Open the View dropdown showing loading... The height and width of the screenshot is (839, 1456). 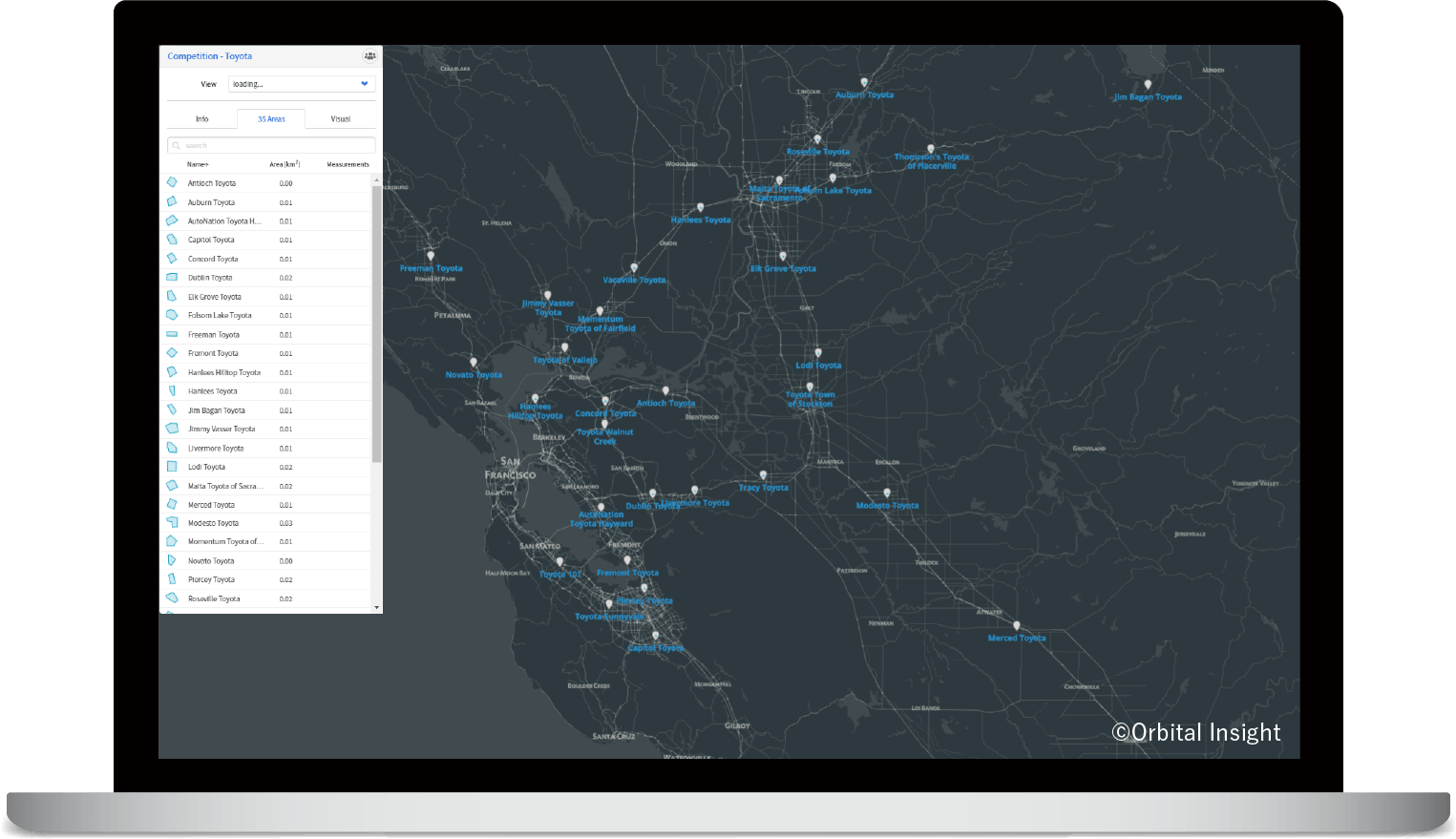click(301, 84)
